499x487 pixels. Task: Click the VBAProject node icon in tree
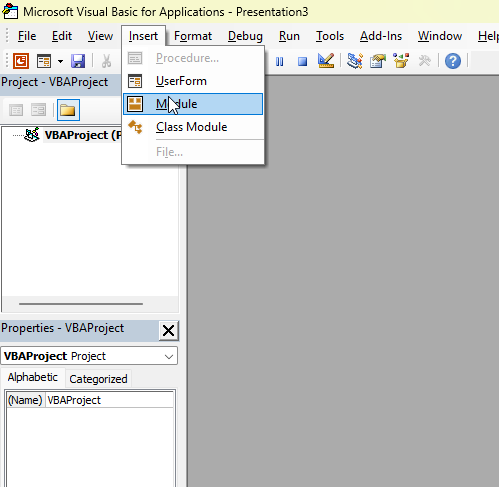pos(32,135)
